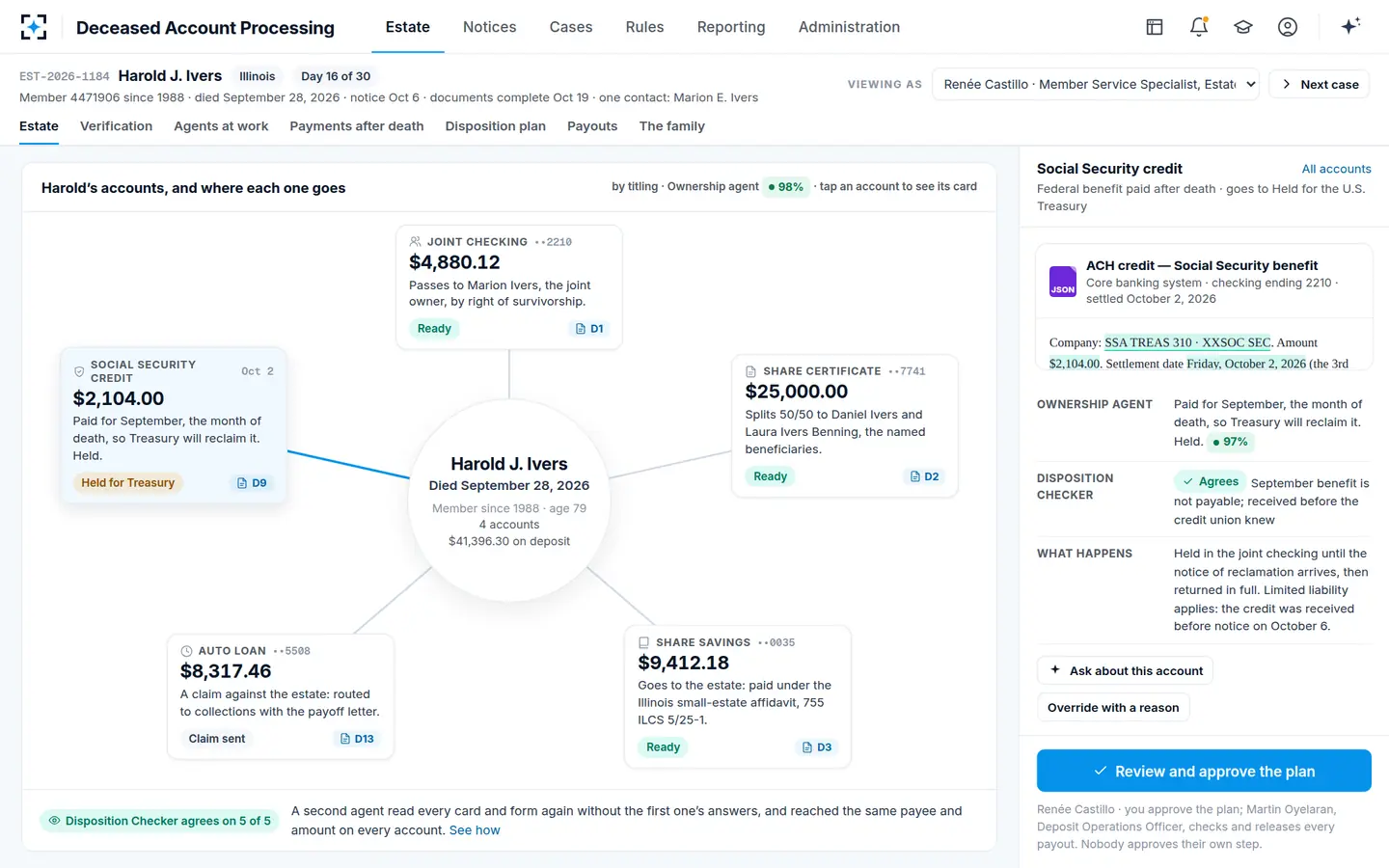Screen dimensions: 1389x868
Task: Open the user profile icon
Action: pos(1288,27)
